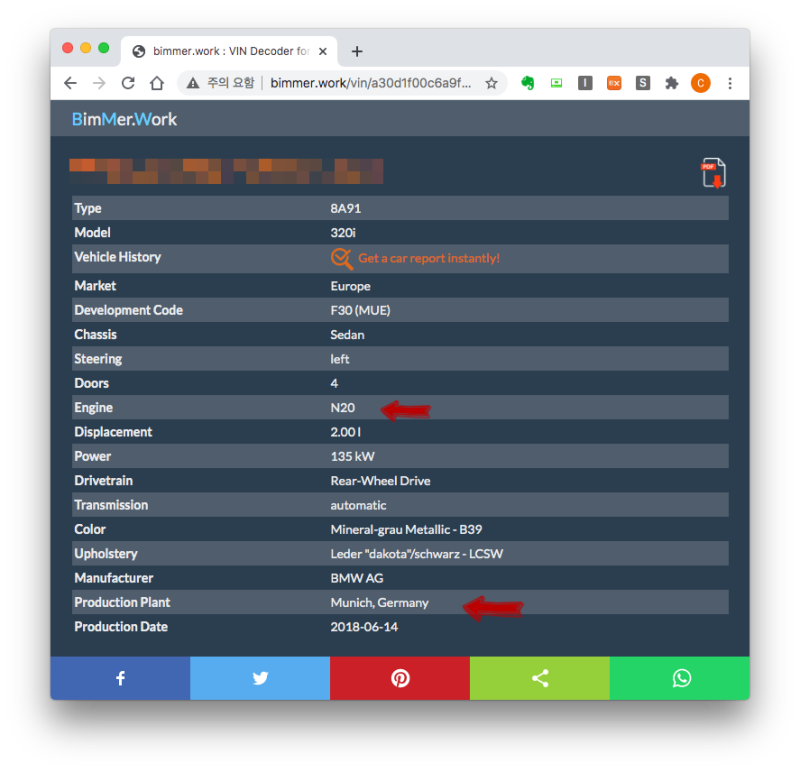Open the orange profile avatar
800x772 pixels.
click(x=701, y=83)
